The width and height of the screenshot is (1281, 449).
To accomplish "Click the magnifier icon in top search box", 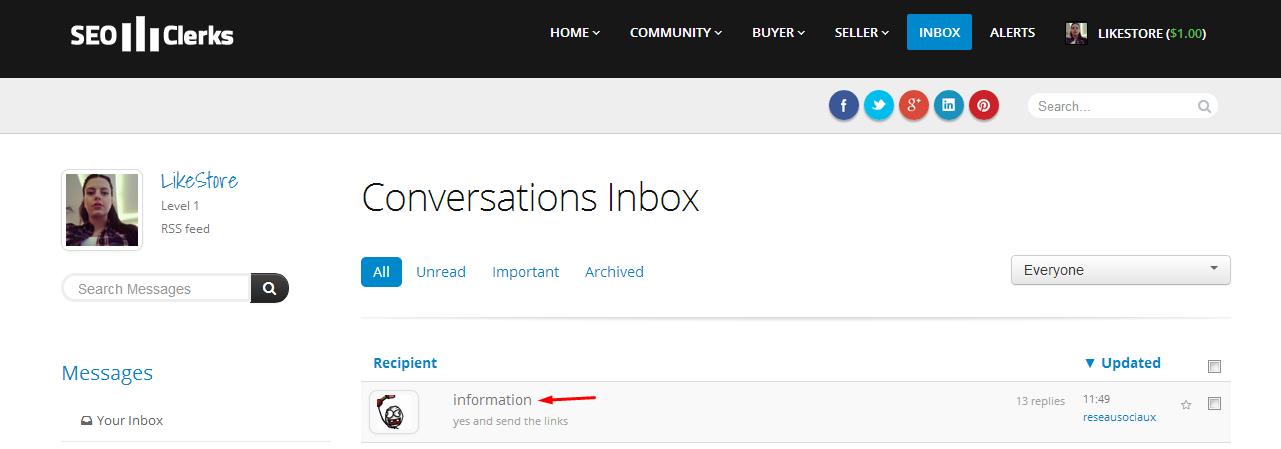I will coord(1205,106).
